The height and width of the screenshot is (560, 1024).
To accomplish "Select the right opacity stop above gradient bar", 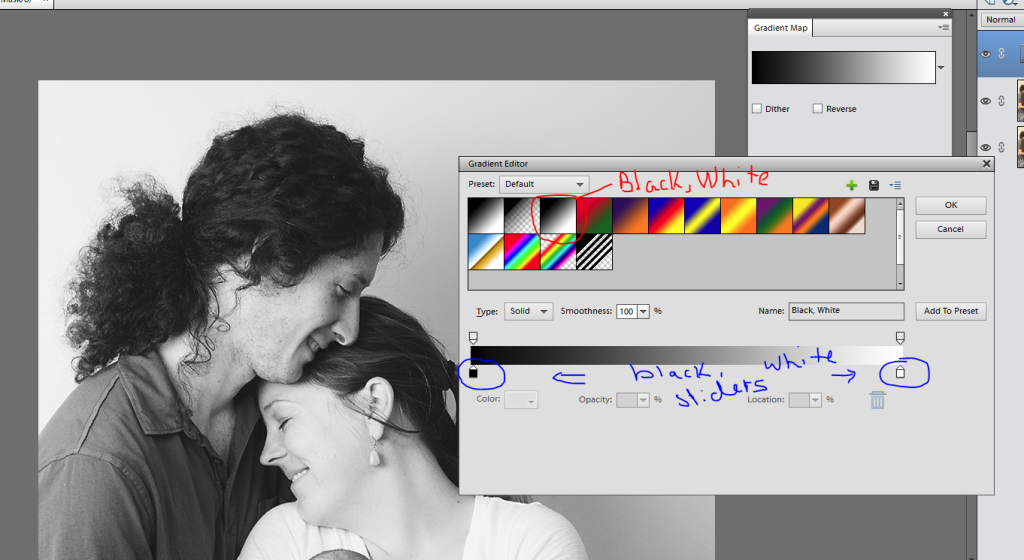I will click(900, 338).
